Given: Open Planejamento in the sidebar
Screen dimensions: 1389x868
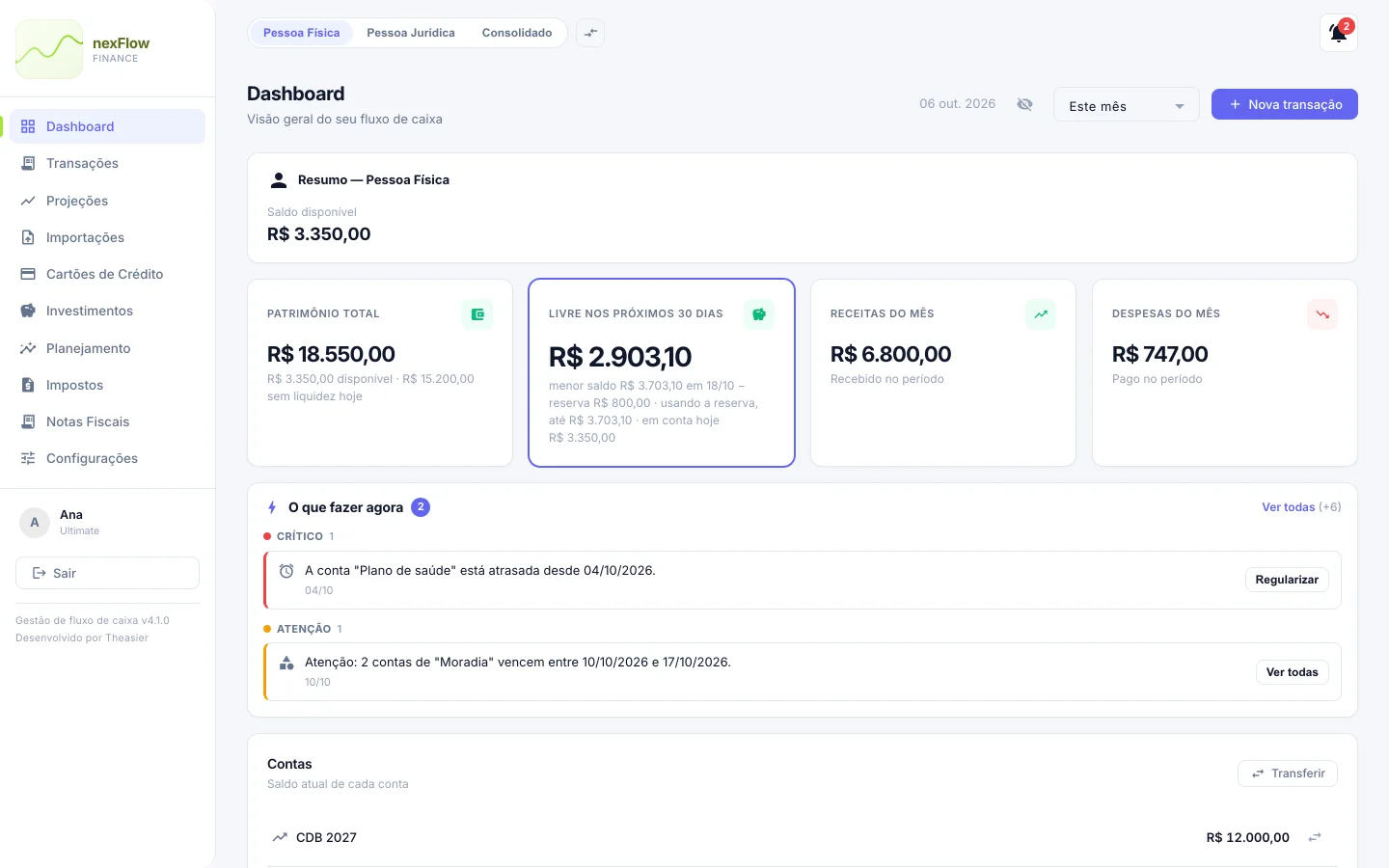Looking at the screenshot, I should tap(107, 348).
